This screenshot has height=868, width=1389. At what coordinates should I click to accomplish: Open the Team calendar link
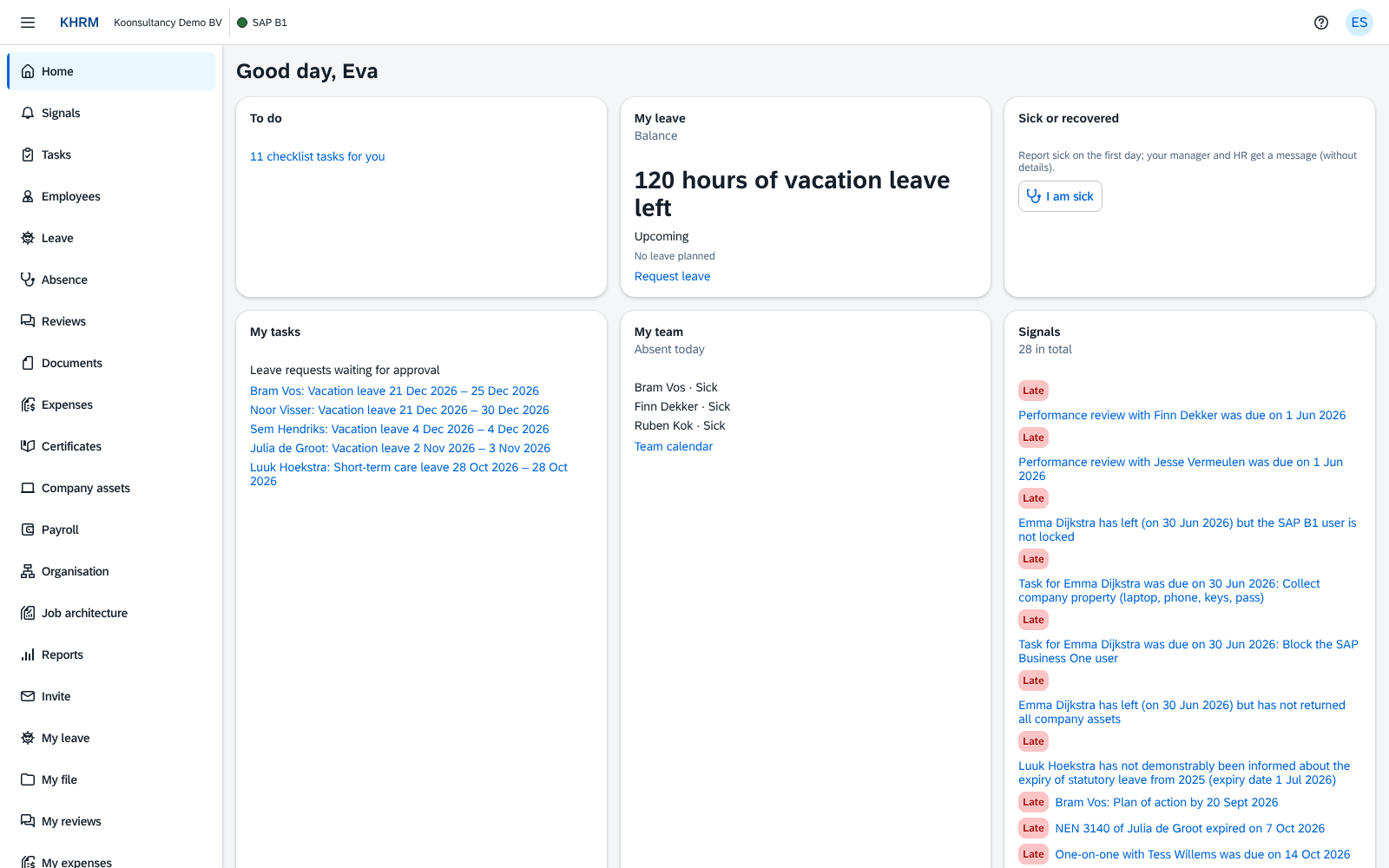pos(673,446)
